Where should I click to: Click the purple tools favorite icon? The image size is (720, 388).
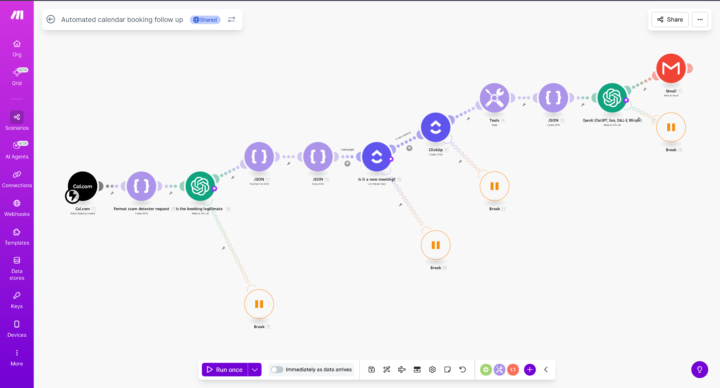(499, 370)
